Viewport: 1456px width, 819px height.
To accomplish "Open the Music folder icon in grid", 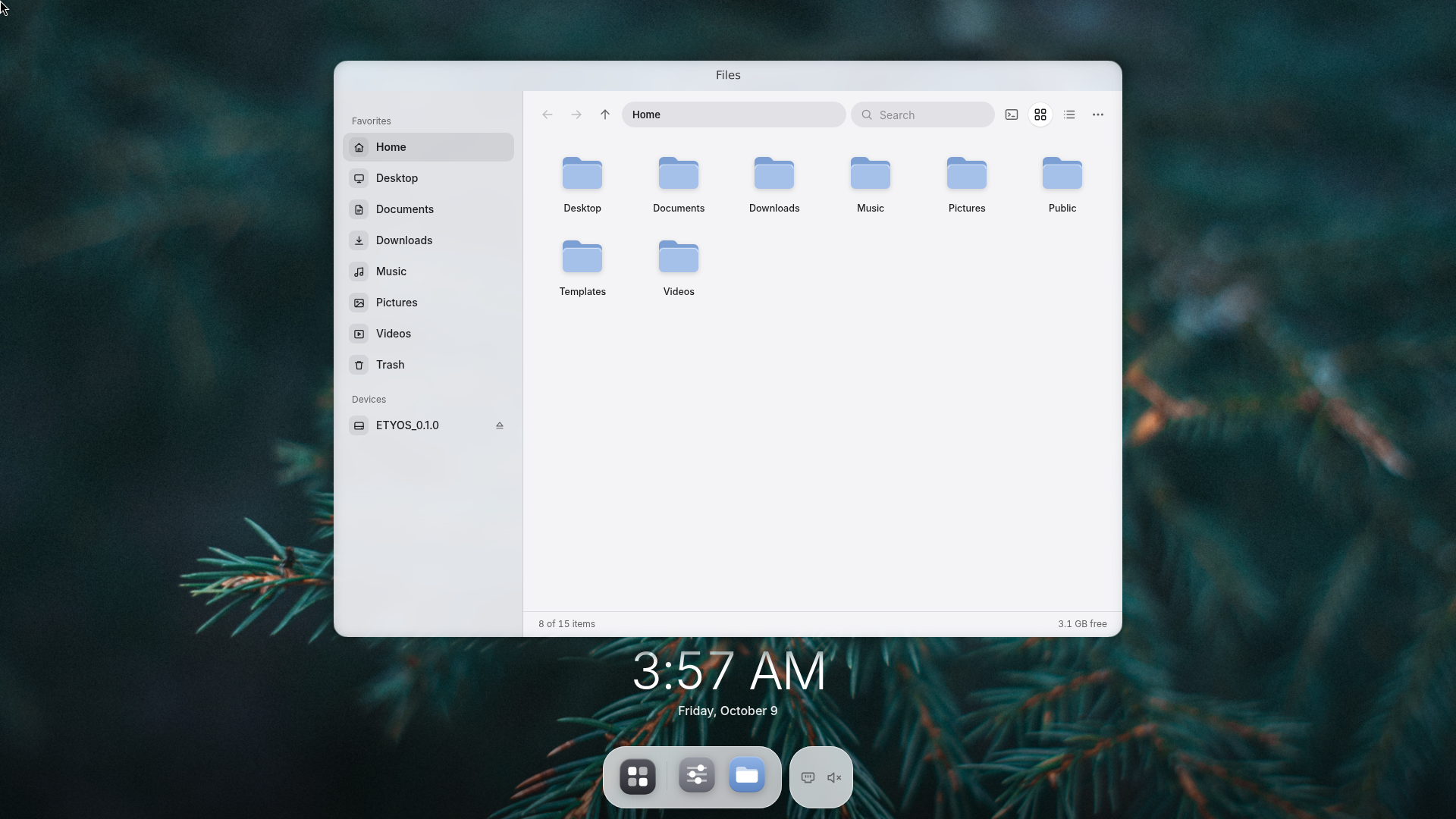I will click(871, 174).
